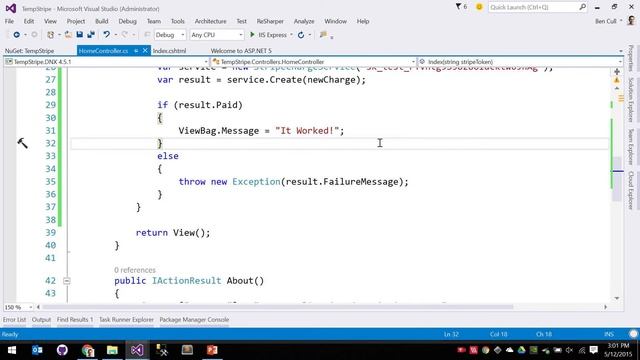Click the taskbar volume speaker icon
The width and height of the screenshot is (640, 360).
[569, 350]
